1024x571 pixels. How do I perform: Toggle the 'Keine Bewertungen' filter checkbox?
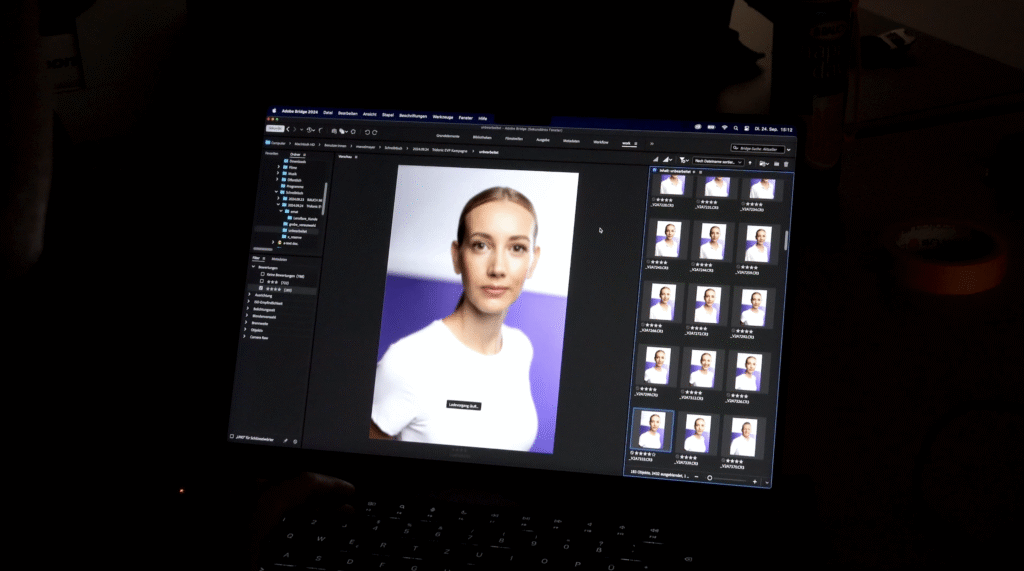[261, 275]
